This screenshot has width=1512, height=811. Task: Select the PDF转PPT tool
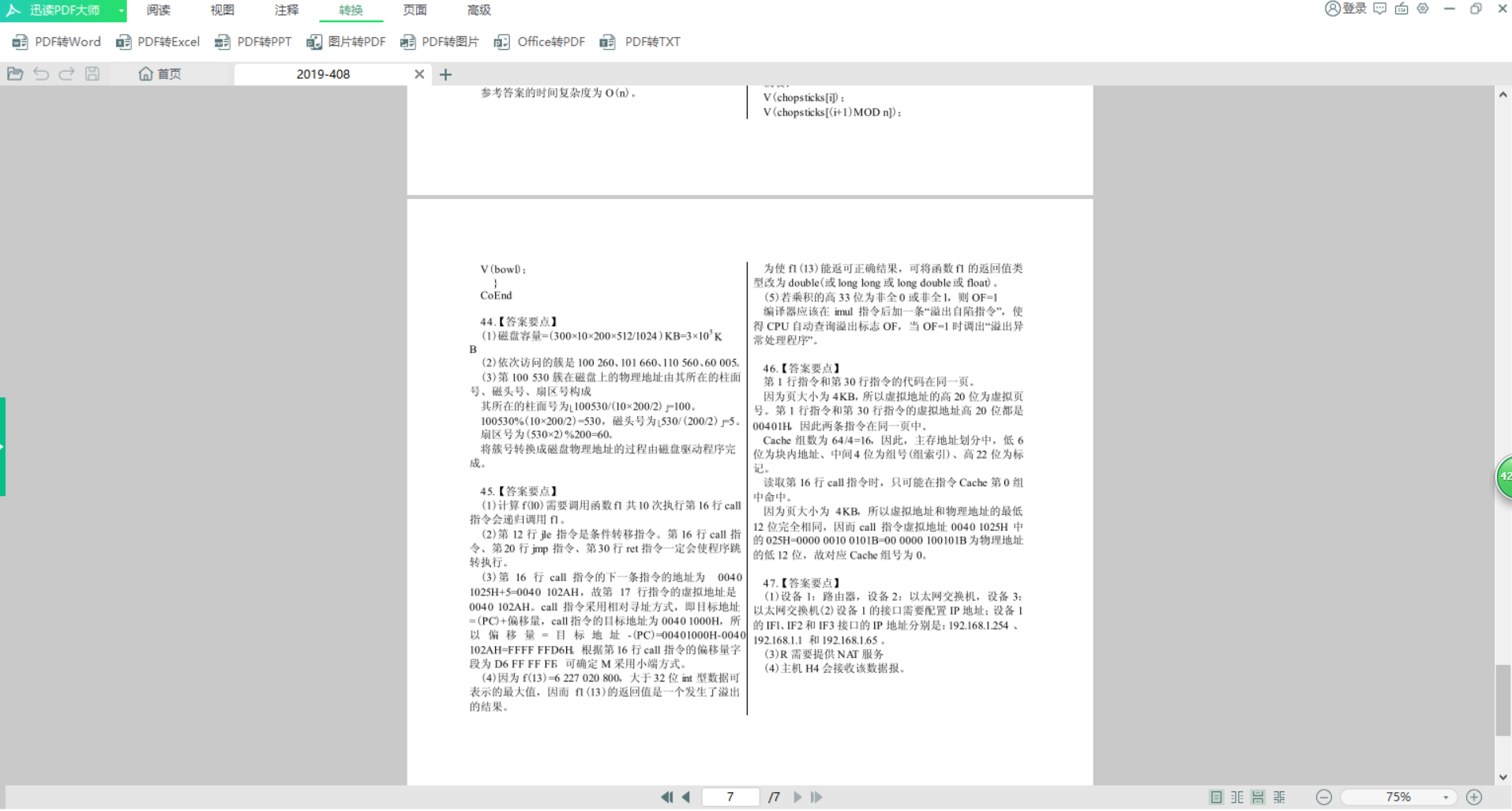point(253,41)
